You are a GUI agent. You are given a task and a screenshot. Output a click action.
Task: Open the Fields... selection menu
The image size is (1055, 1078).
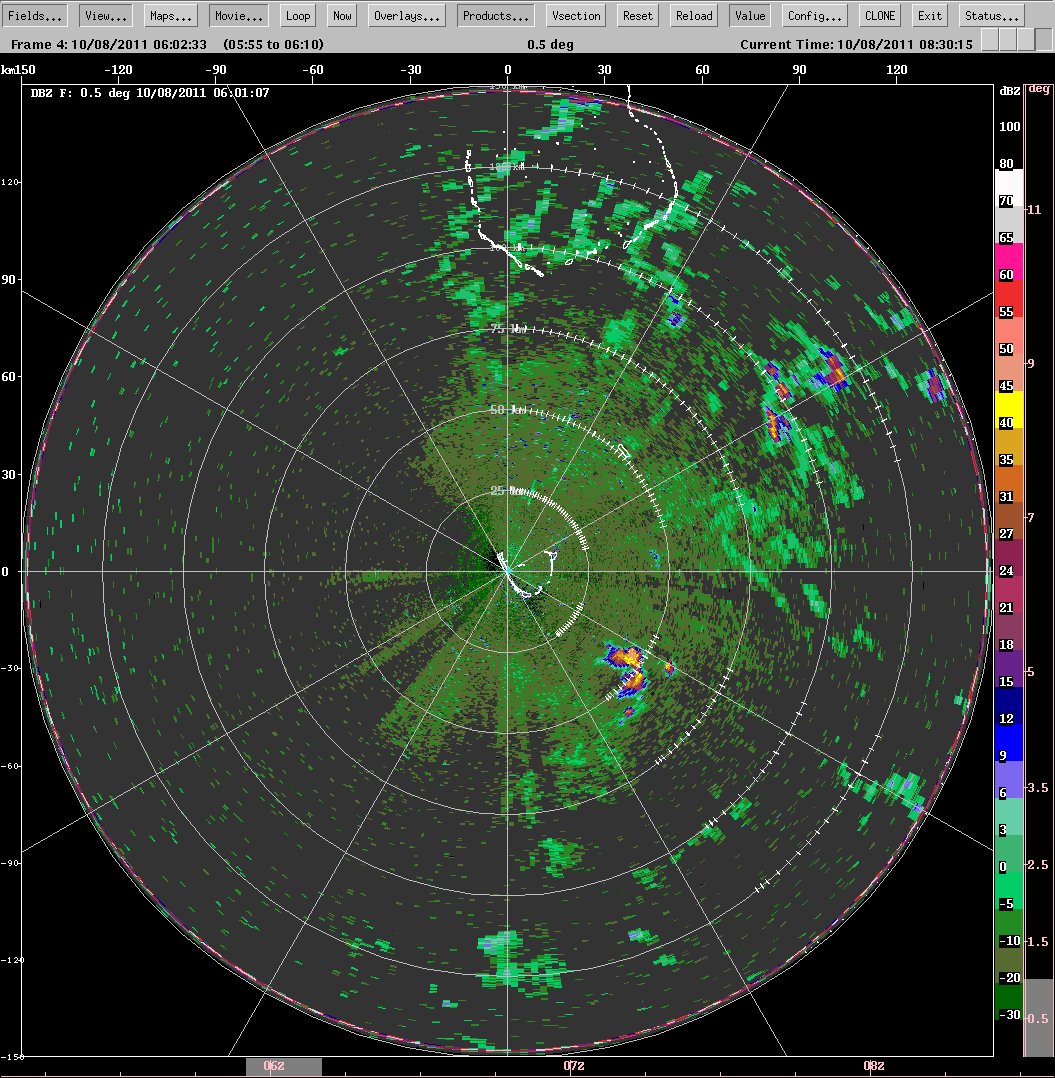pos(35,16)
